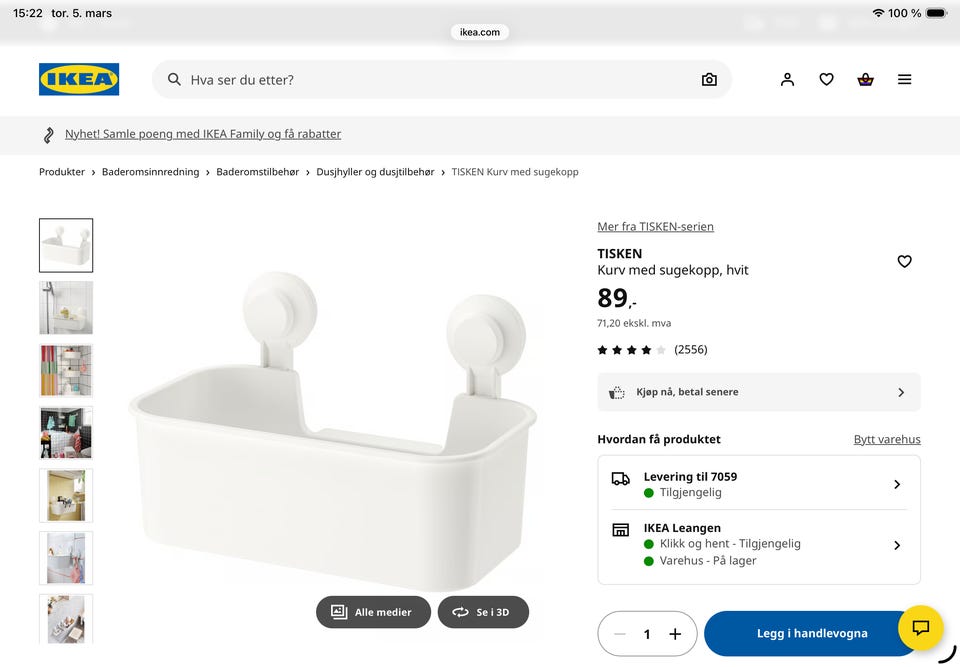Go to Dusjhyller og dusjtilbehør breadcrumb
This screenshot has height=667, width=960.
pyautogui.click(x=375, y=172)
